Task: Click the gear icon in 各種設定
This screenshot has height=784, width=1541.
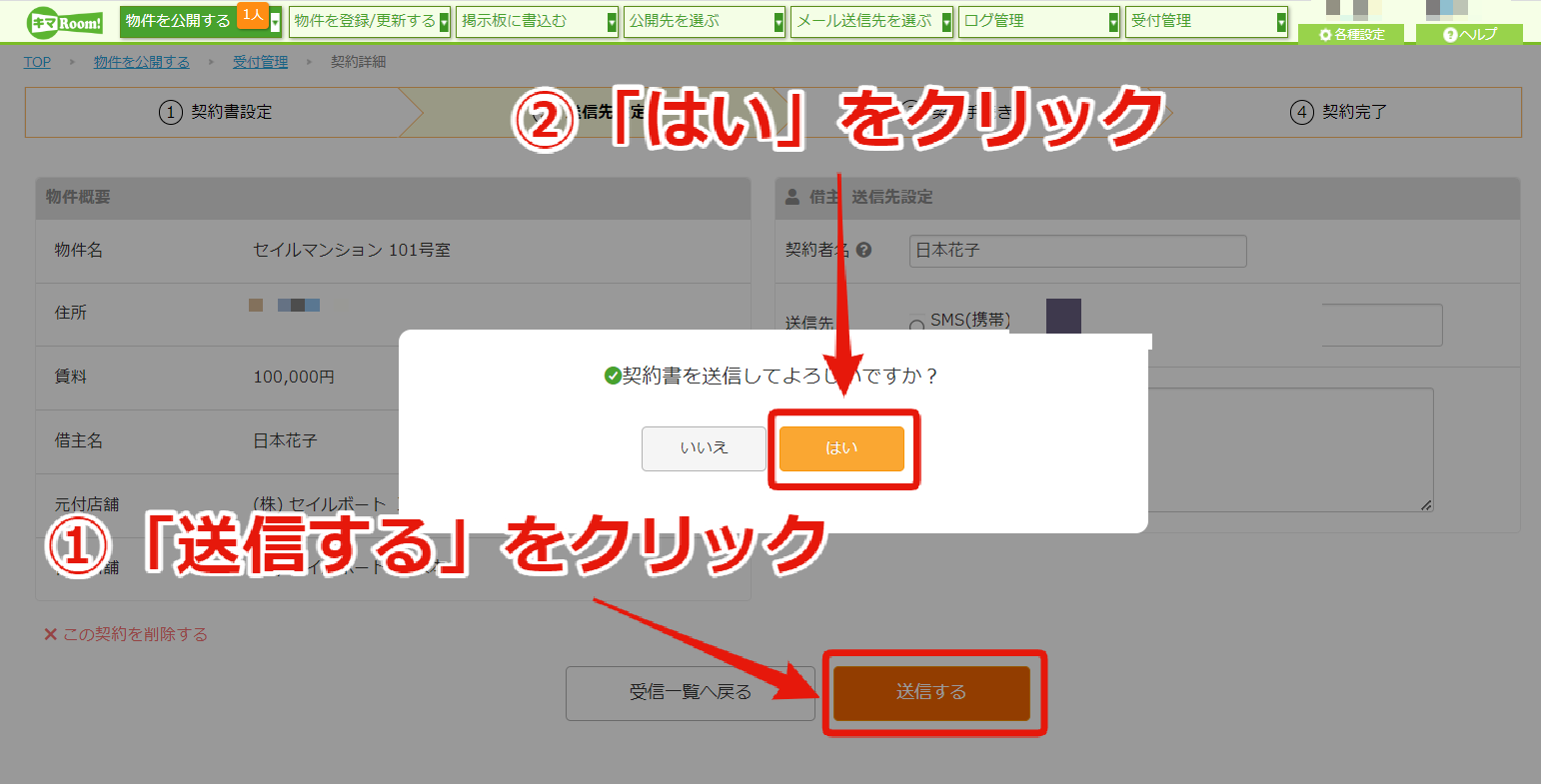Action: point(1325,35)
